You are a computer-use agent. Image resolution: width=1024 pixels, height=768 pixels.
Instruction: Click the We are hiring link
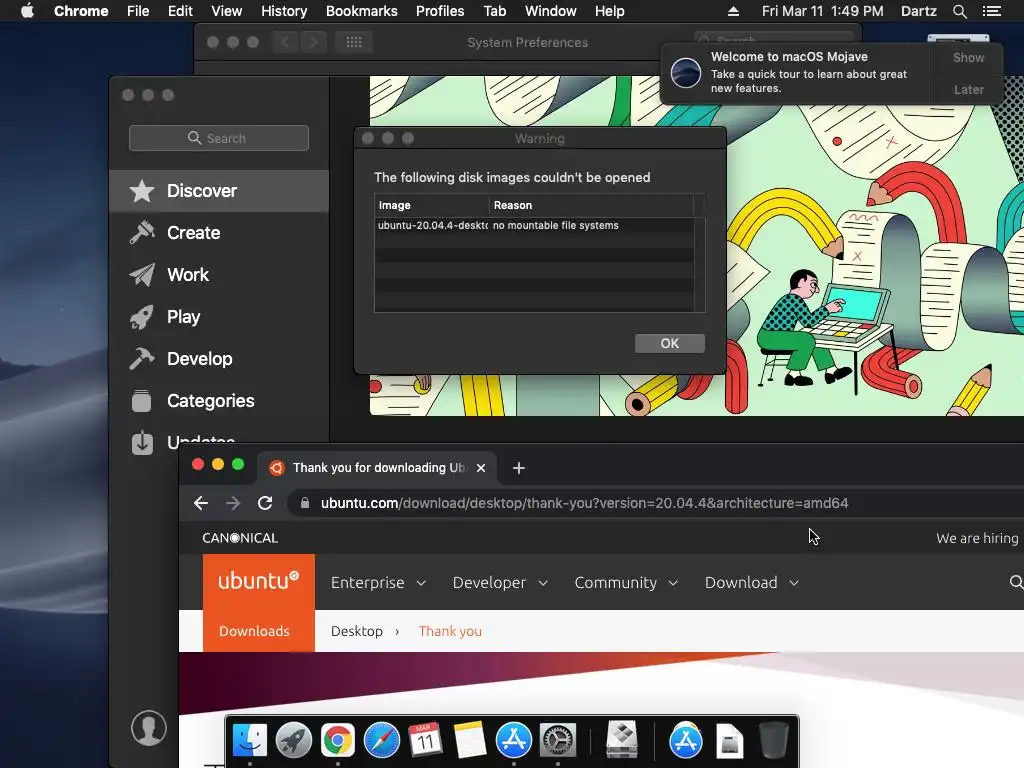point(977,538)
